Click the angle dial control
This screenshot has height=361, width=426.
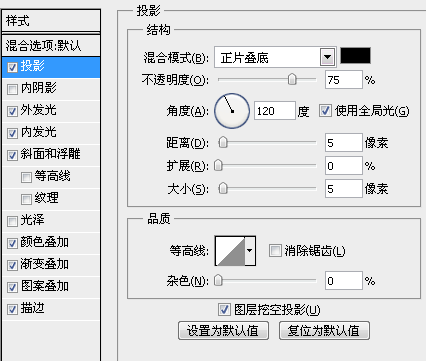[x=232, y=111]
